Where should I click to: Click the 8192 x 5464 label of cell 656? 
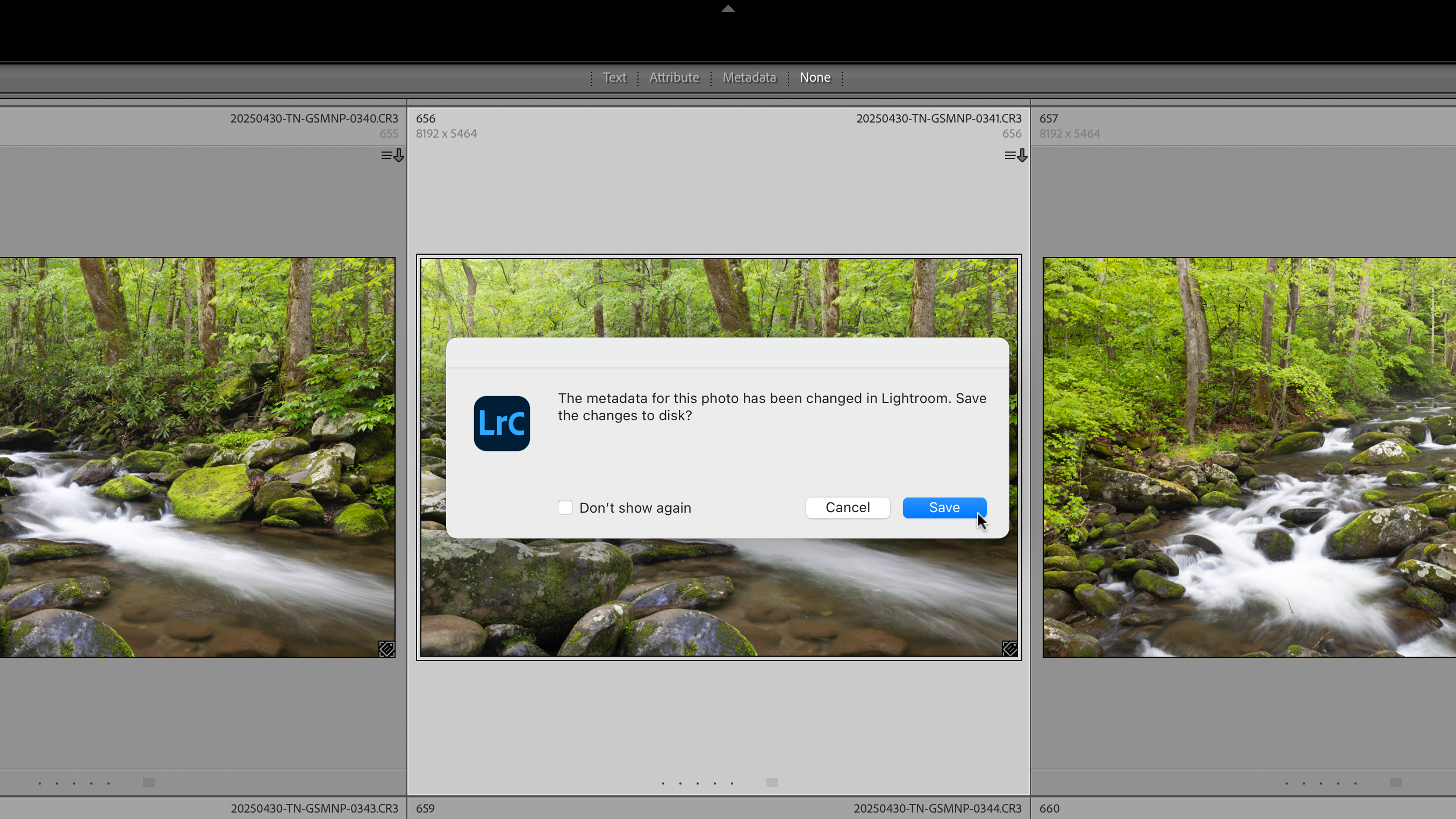click(447, 133)
